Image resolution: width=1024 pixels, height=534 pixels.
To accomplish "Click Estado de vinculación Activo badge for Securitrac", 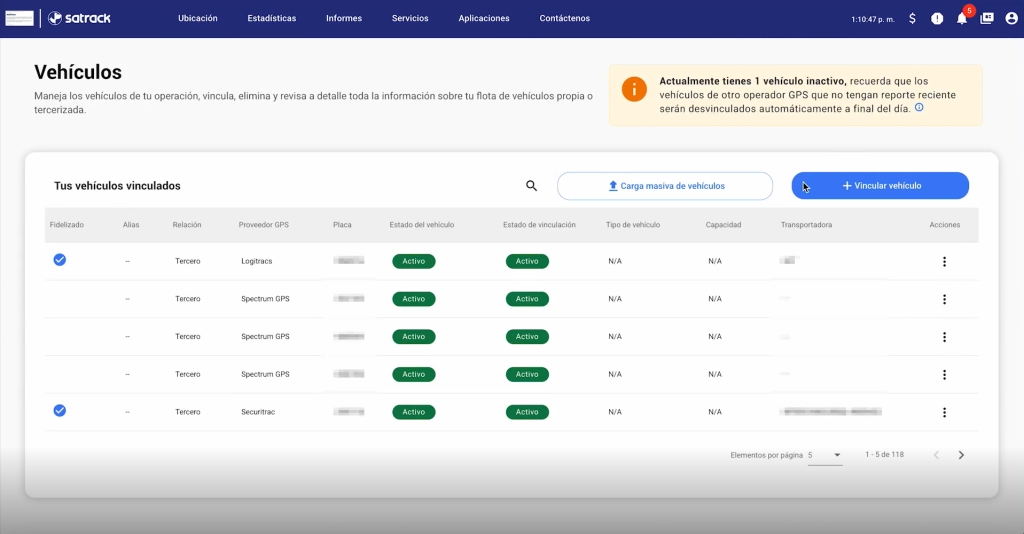I will tap(527, 412).
